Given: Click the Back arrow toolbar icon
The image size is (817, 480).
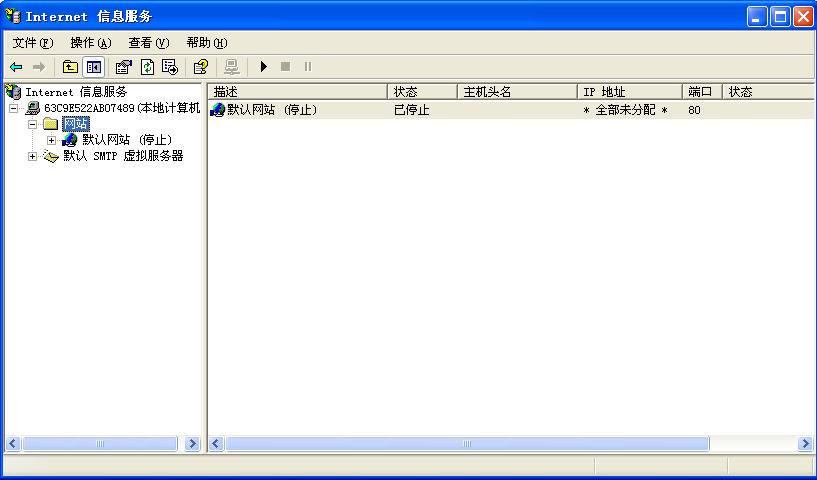Looking at the screenshot, I should click(16, 67).
